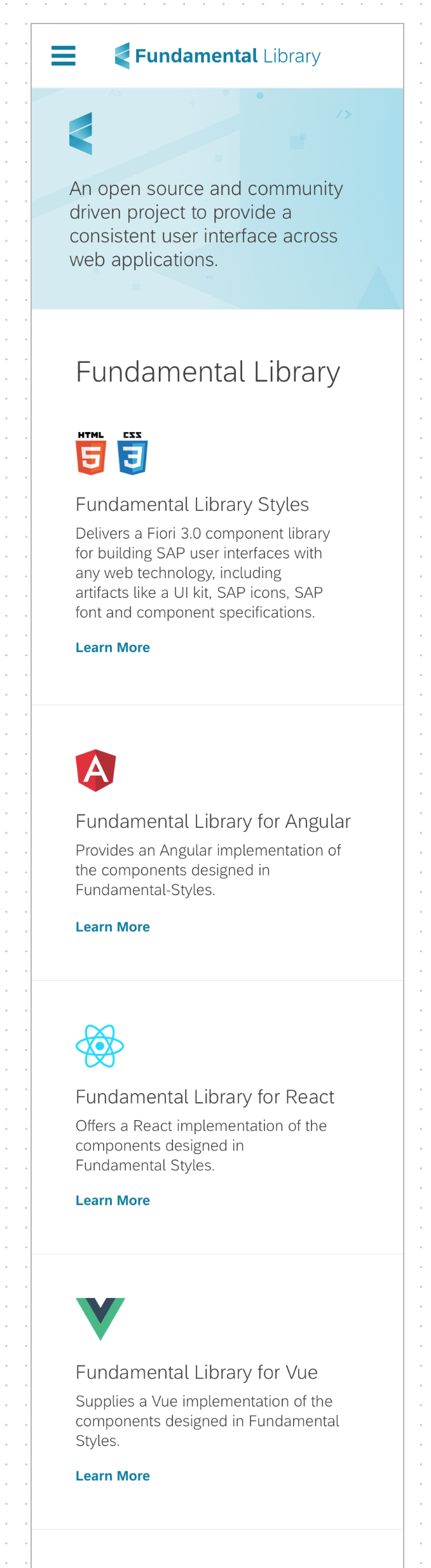Click the Fundamental Library for Angular heading
This screenshot has height=1568, width=431.
pos(213,821)
